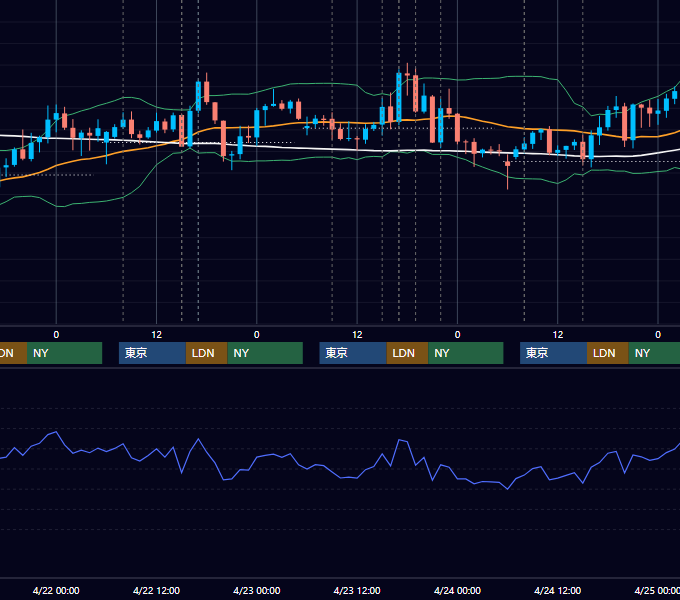Click the 4/24 00:00 date label

pyautogui.click(x=457, y=590)
